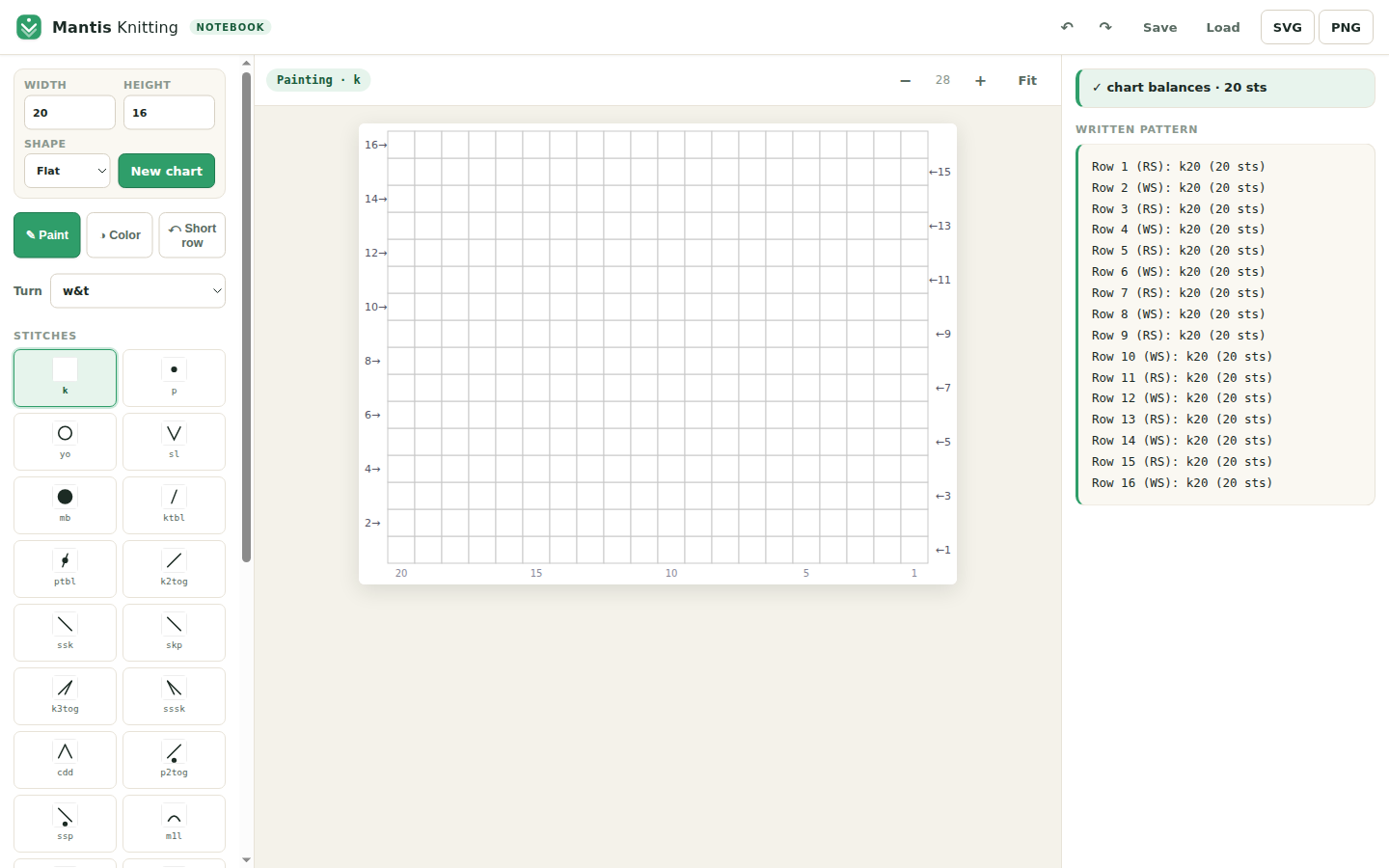This screenshot has width=1389, height=868.
Task: Fit the chart to view
Action: pyautogui.click(x=1027, y=80)
